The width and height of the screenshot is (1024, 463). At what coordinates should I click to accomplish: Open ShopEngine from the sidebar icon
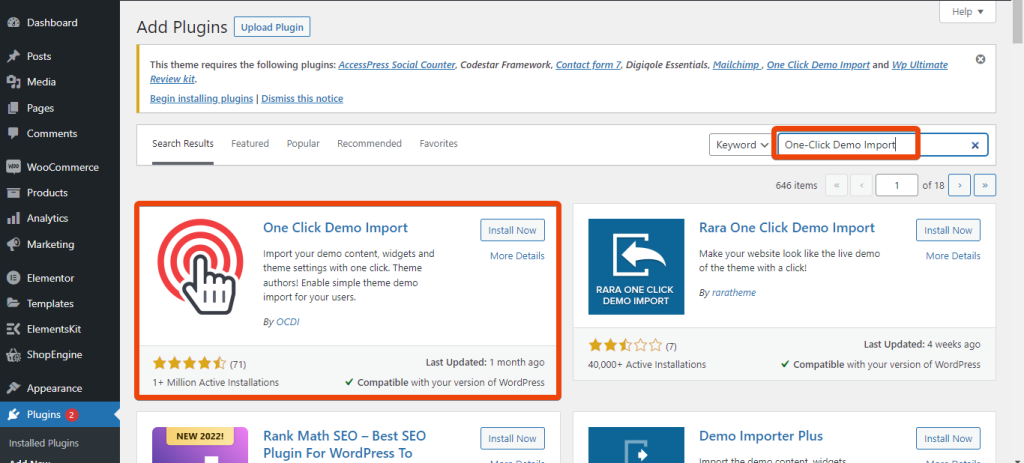point(13,354)
